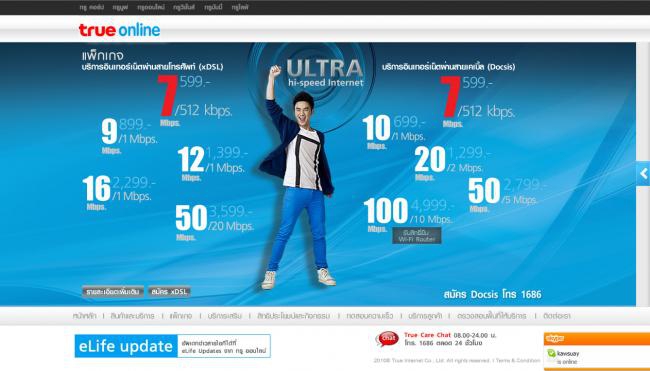Open the red True Care Chat bubble icon
The width and height of the screenshot is (650, 371).
(387, 339)
